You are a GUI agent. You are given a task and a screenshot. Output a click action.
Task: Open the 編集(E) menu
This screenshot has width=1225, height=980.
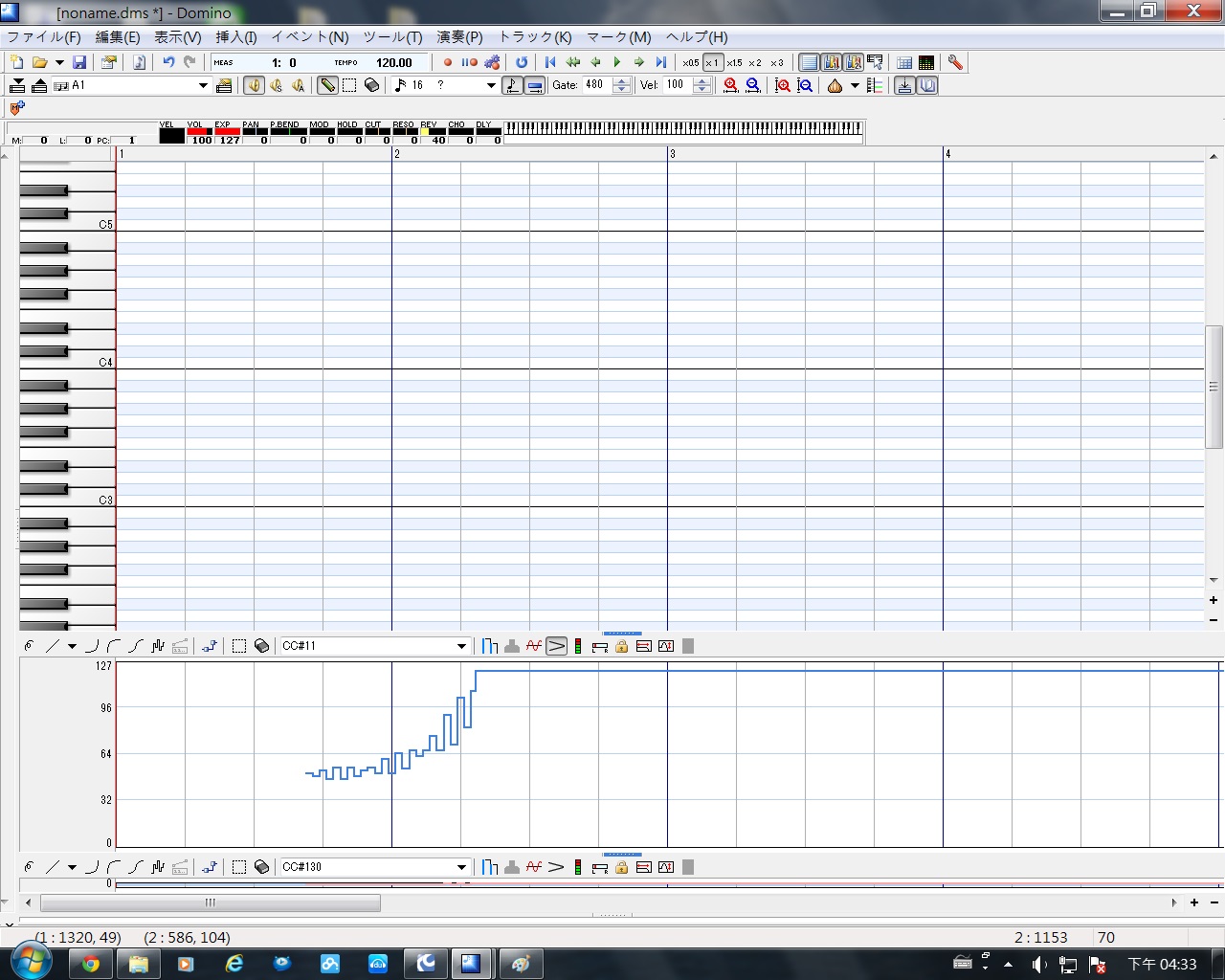pyautogui.click(x=118, y=36)
